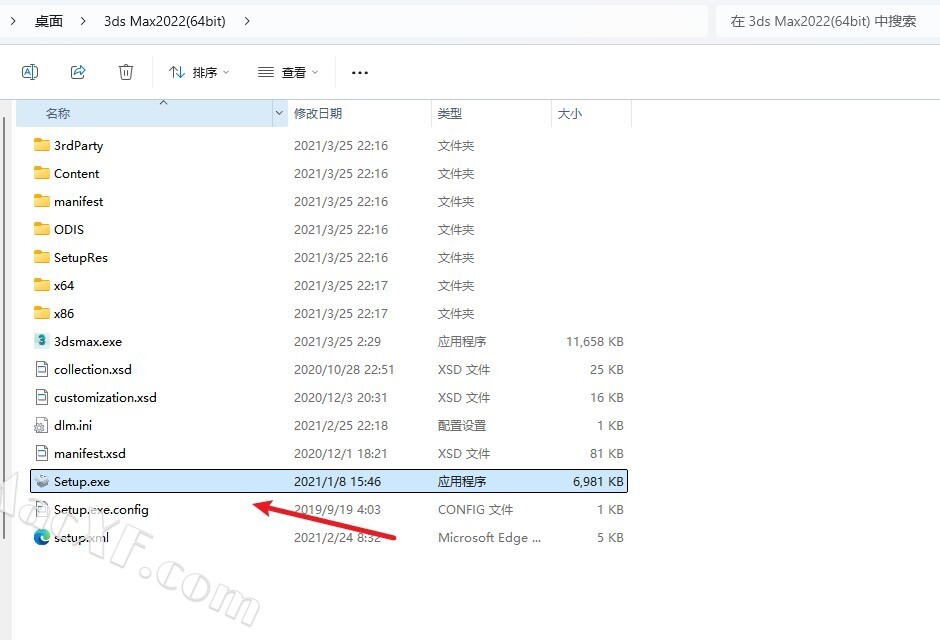The image size is (940, 640).
Task: Select the collection.xsd file icon
Action: (41, 369)
